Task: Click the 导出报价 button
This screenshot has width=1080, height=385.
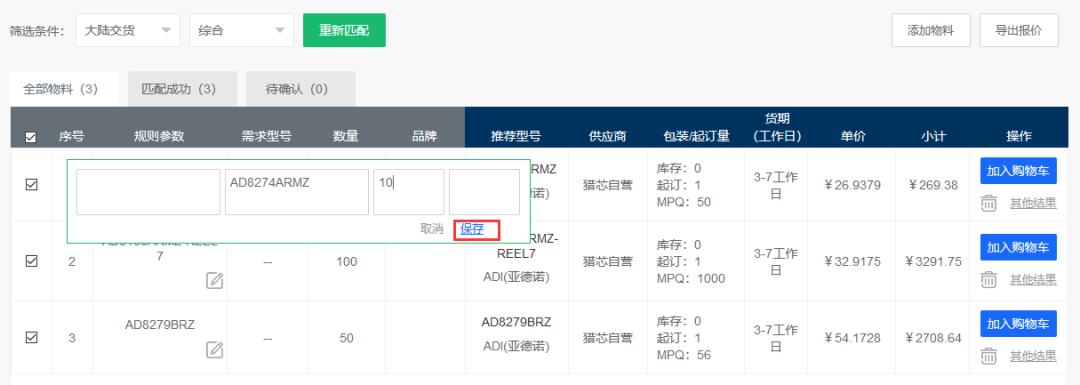Action: pyautogui.click(x=1019, y=30)
